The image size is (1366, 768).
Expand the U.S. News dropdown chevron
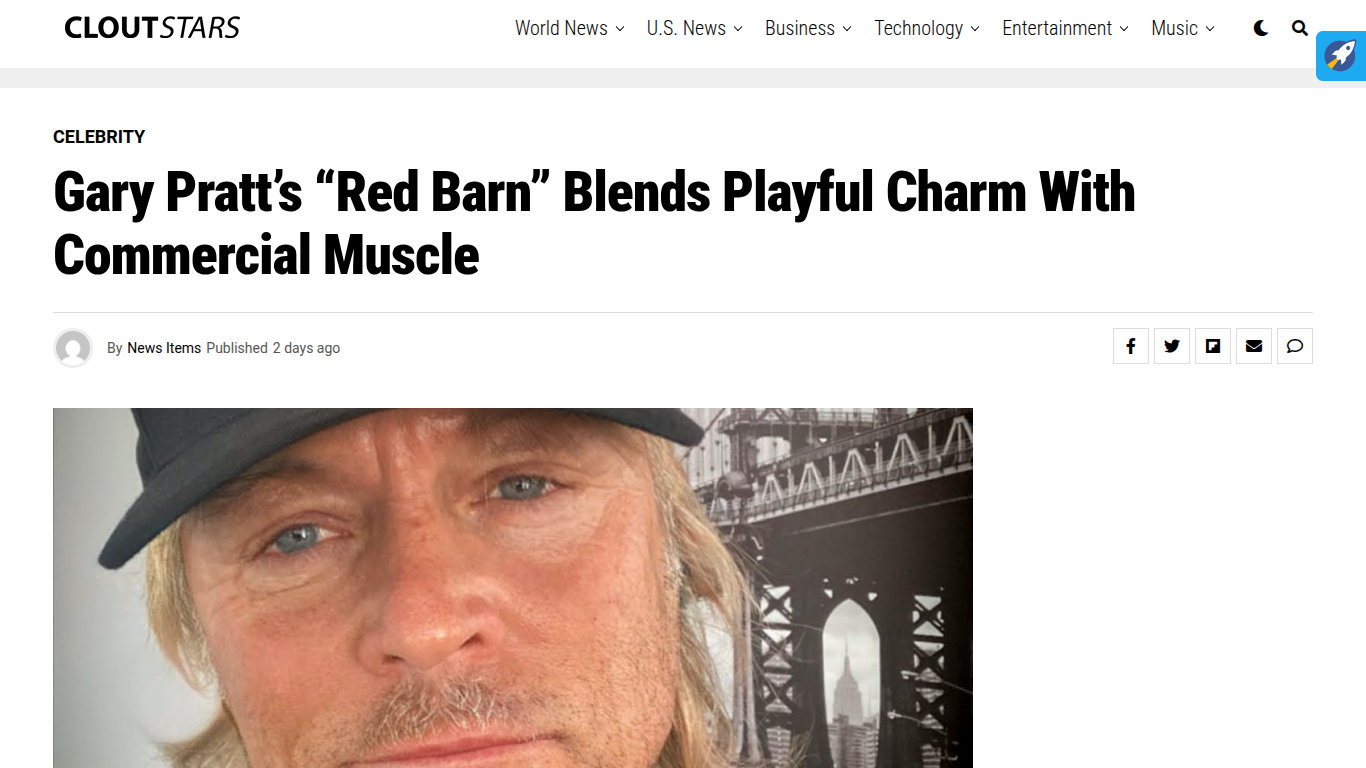(738, 29)
